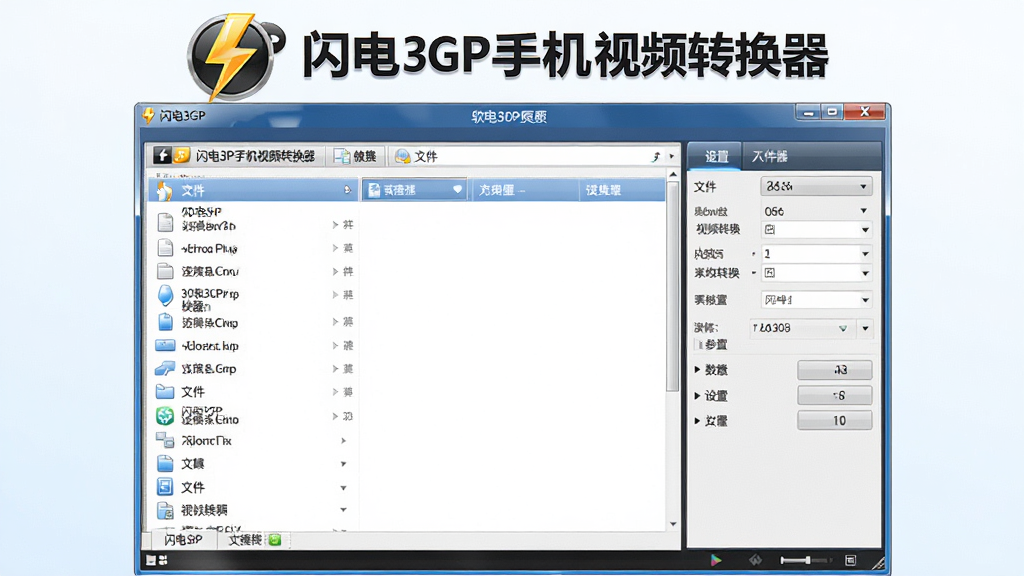This screenshot has width=1024, height=576.
Task: Click the middle column header in the list
Action: [x=524, y=190]
